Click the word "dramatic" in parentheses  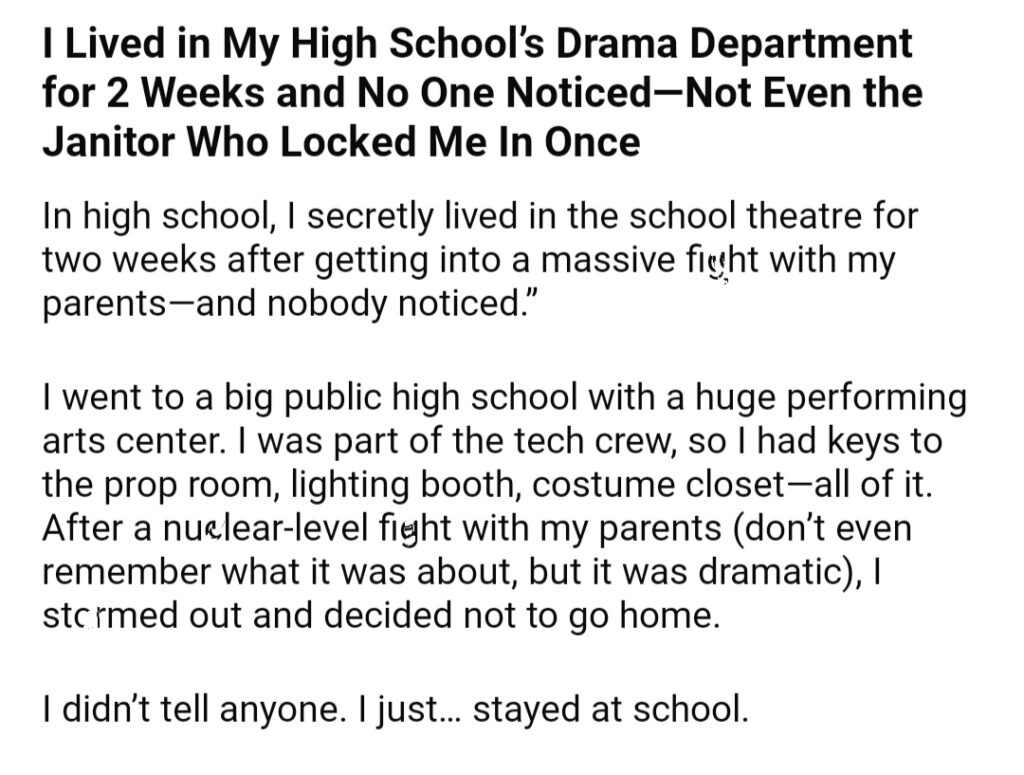pyautogui.click(x=769, y=572)
